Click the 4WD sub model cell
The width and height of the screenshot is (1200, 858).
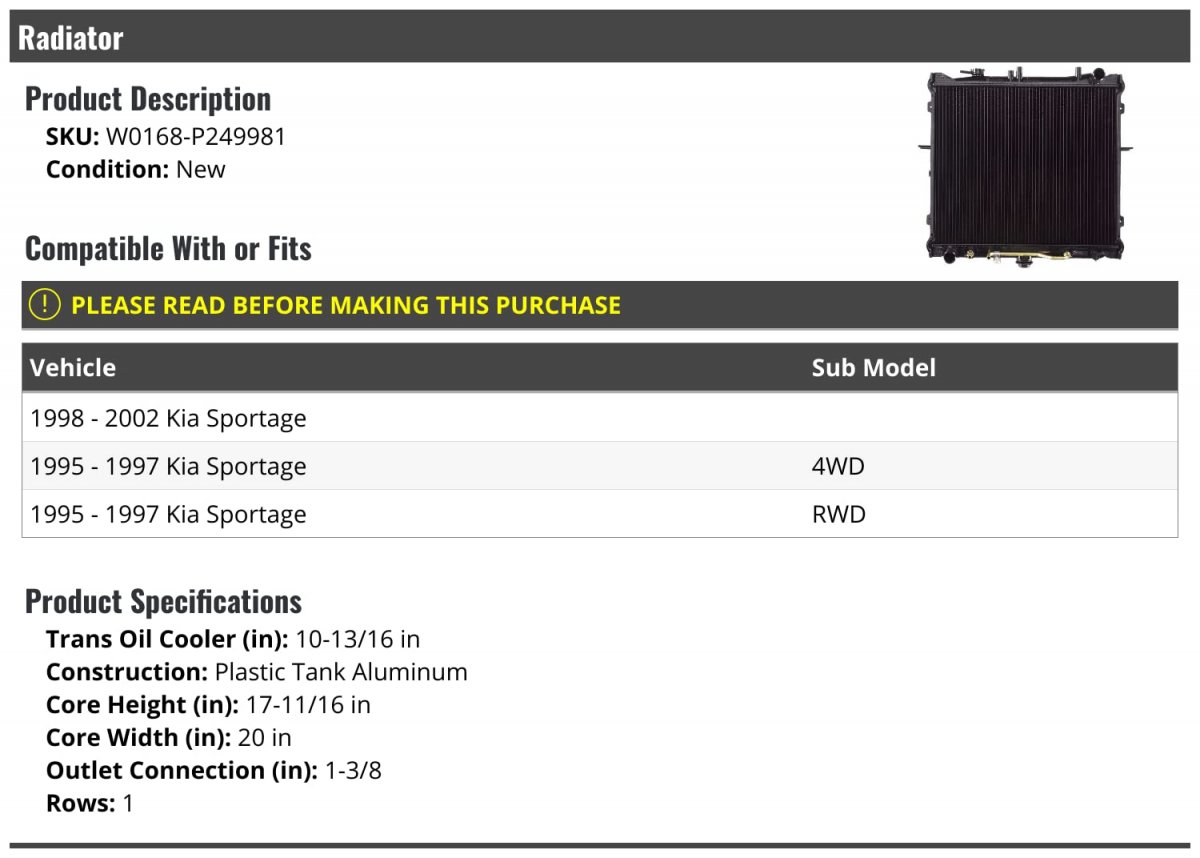838,466
